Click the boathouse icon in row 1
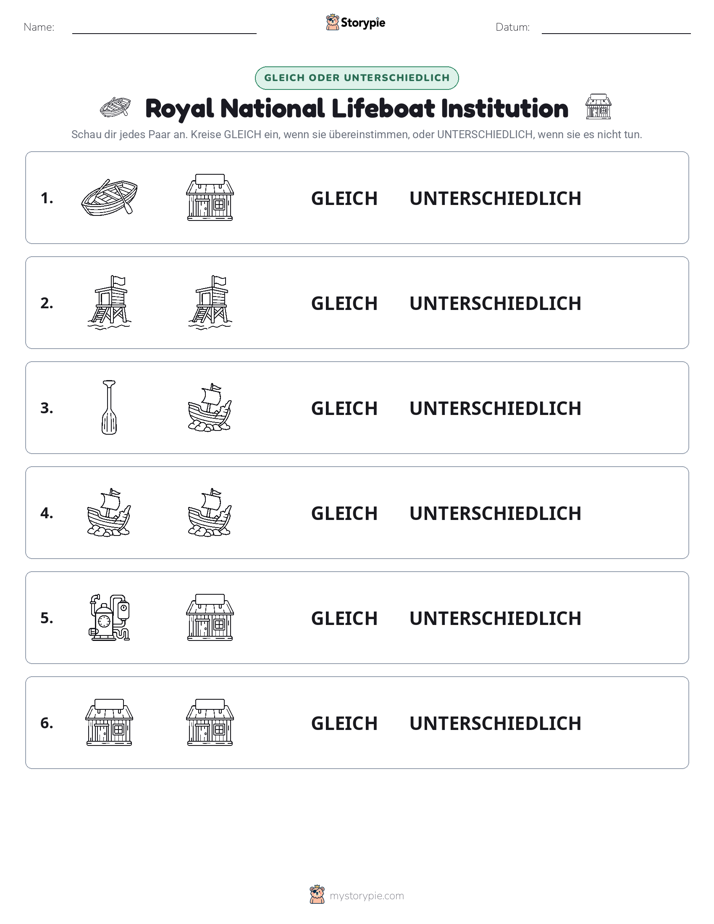 pos(210,197)
